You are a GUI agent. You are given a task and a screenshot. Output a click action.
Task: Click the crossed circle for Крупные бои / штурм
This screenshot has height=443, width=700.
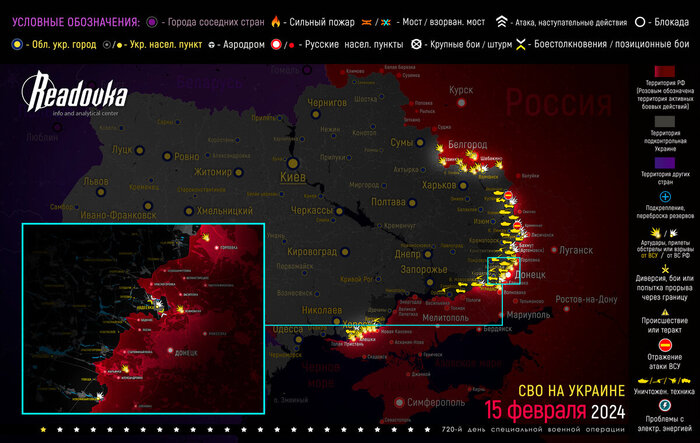pyautogui.click(x=416, y=44)
